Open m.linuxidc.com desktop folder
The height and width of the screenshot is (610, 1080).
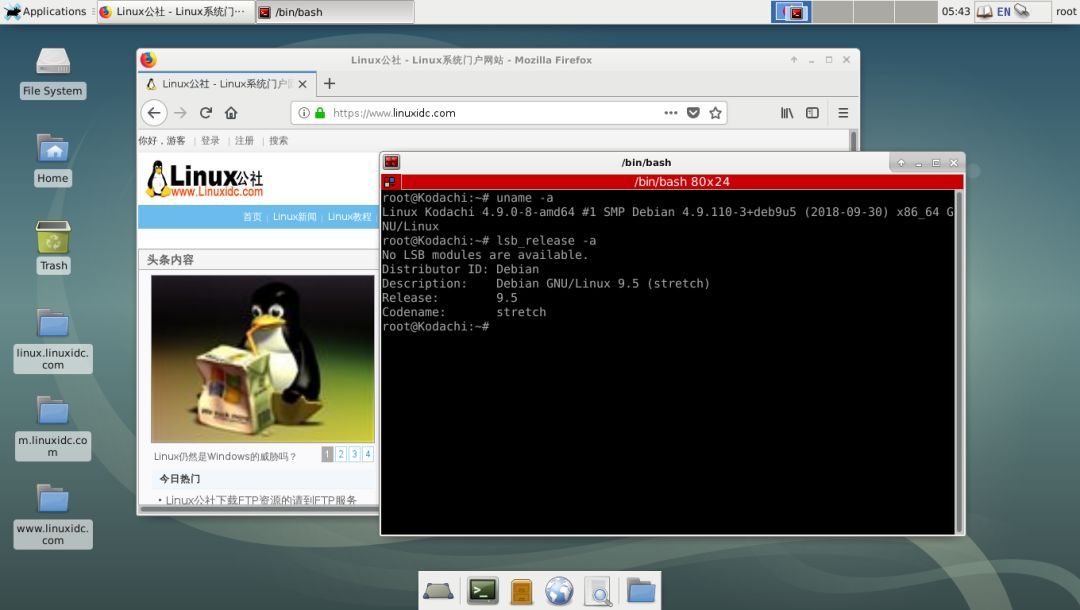[52, 428]
